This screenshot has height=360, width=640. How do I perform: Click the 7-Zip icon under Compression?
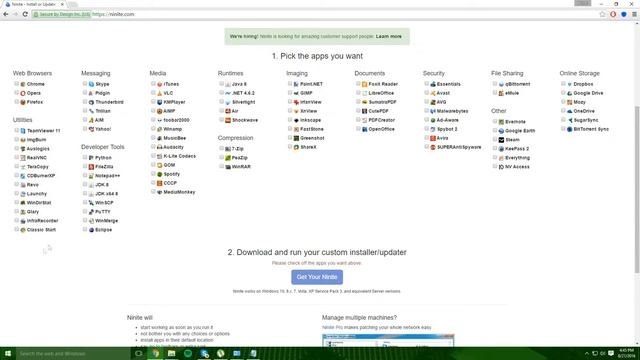pos(228,149)
